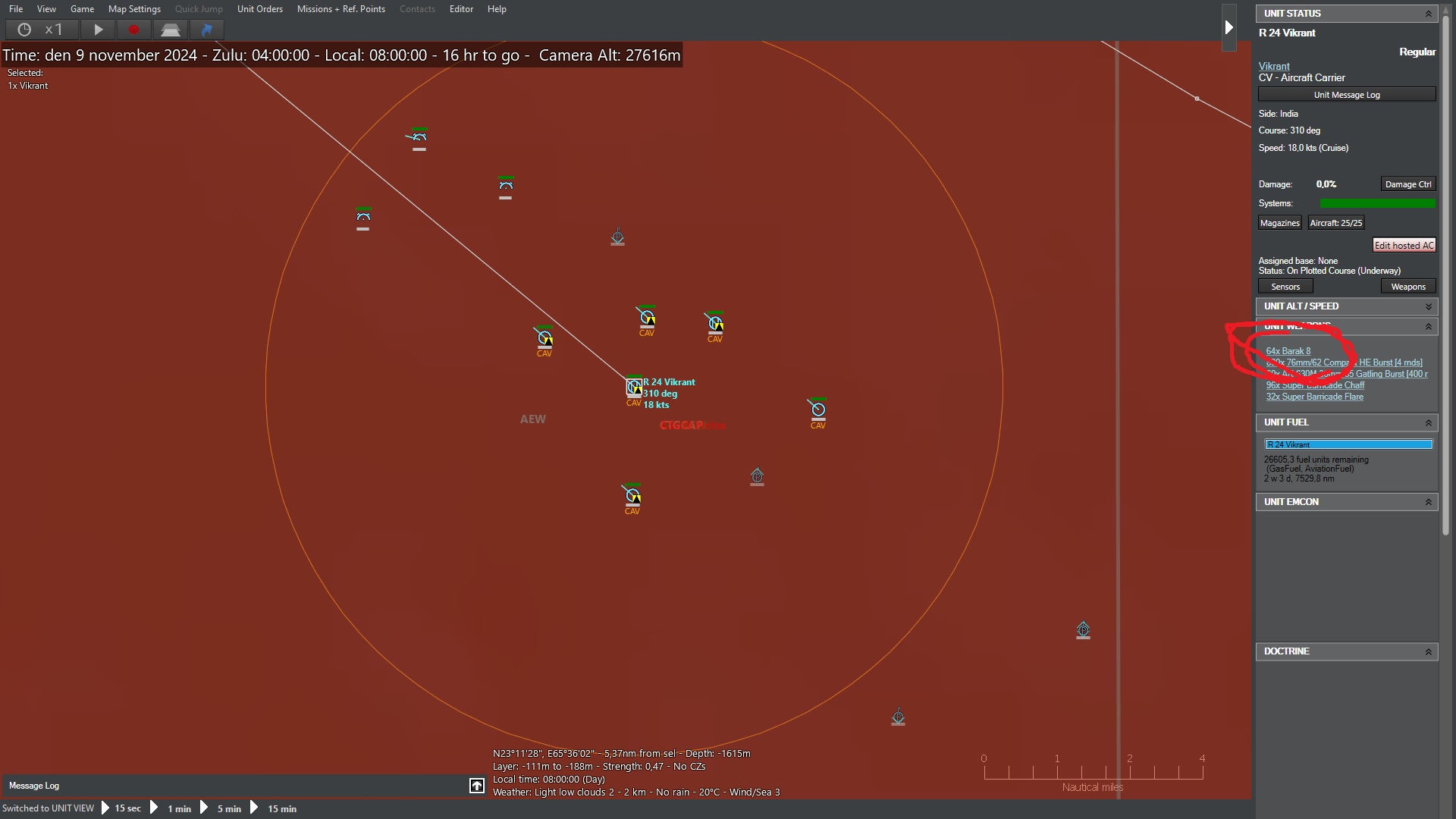
Task: Open Missions + Ref. Points menu
Action: point(340,9)
